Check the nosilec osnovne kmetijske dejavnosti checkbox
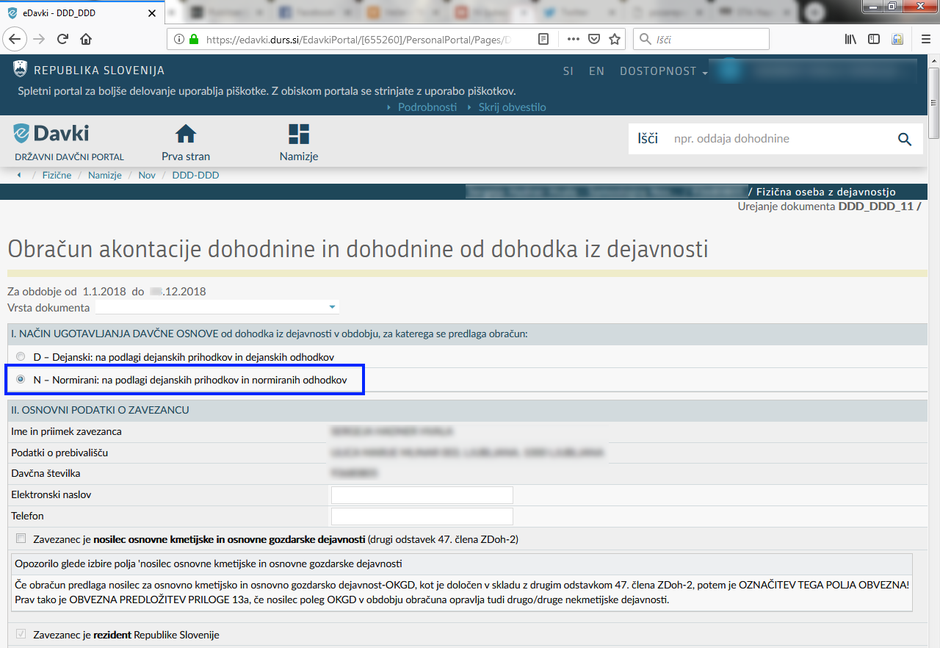The height and width of the screenshot is (648, 940). click(x=20, y=538)
